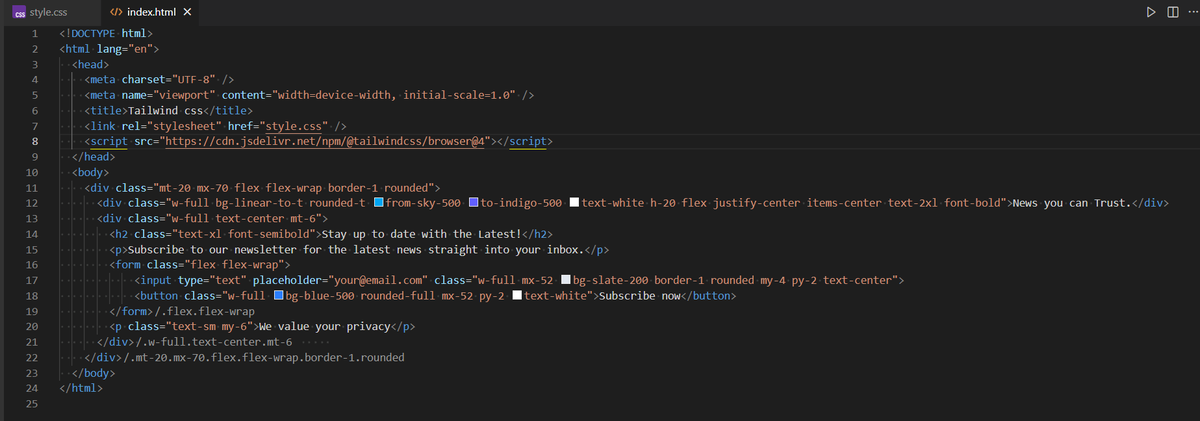The height and width of the screenshot is (421, 1200).
Task: Open color picker for from-sky-500 swatch
Action: (379, 203)
